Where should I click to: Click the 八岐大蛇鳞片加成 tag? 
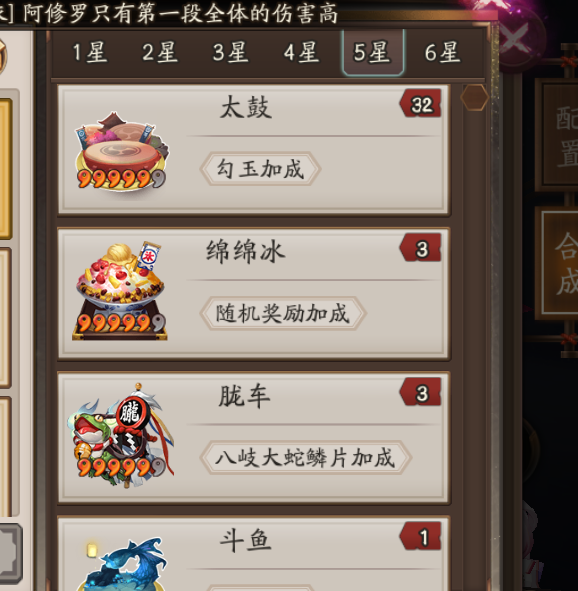point(306,458)
